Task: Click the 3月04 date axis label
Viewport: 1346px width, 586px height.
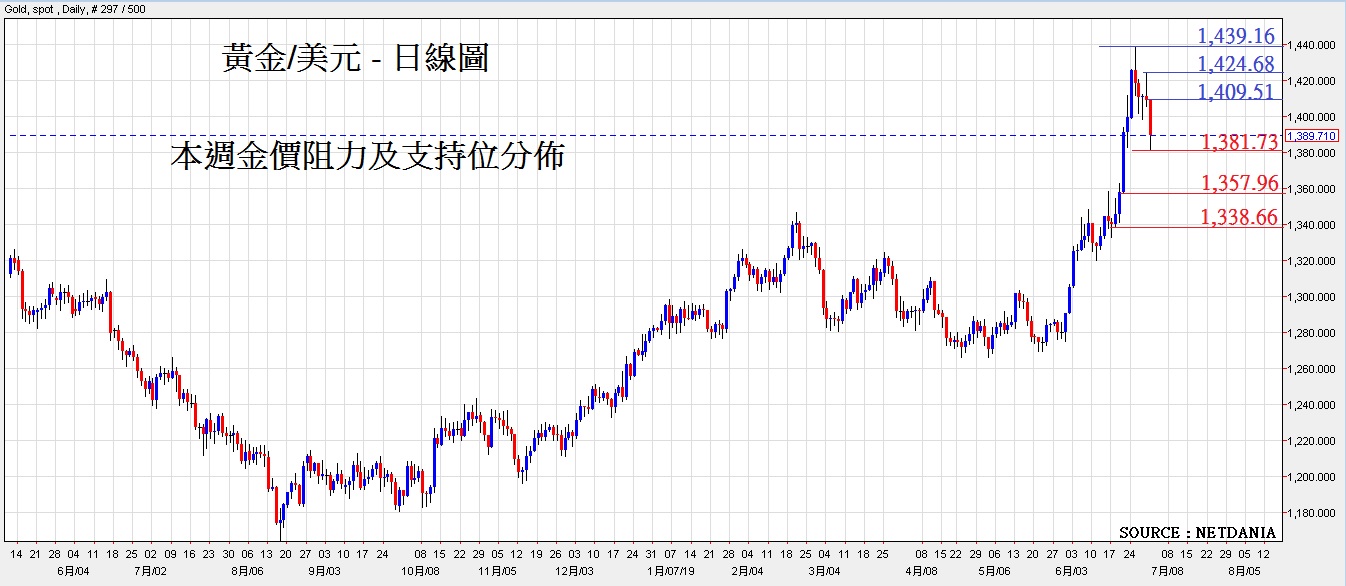Action: pyautogui.click(x=824, y=570)
